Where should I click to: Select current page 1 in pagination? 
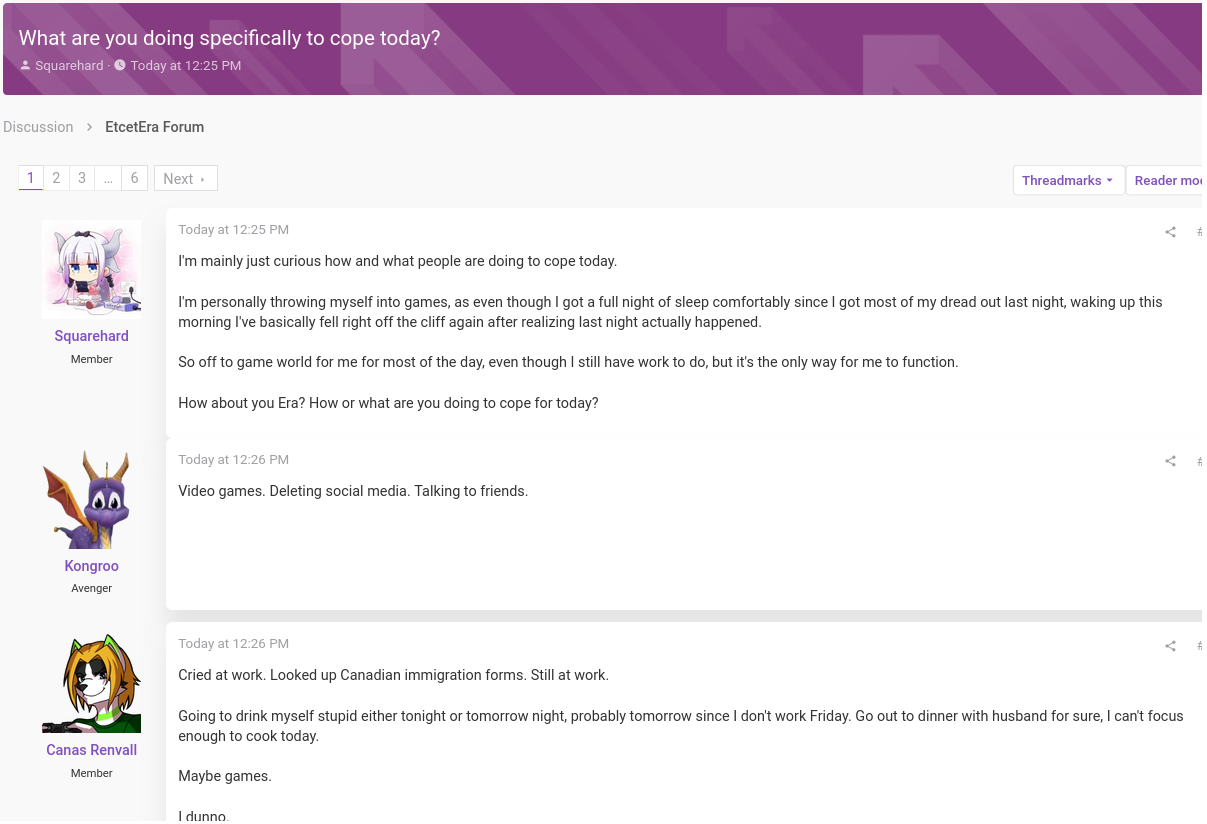(x=30, y=178)
